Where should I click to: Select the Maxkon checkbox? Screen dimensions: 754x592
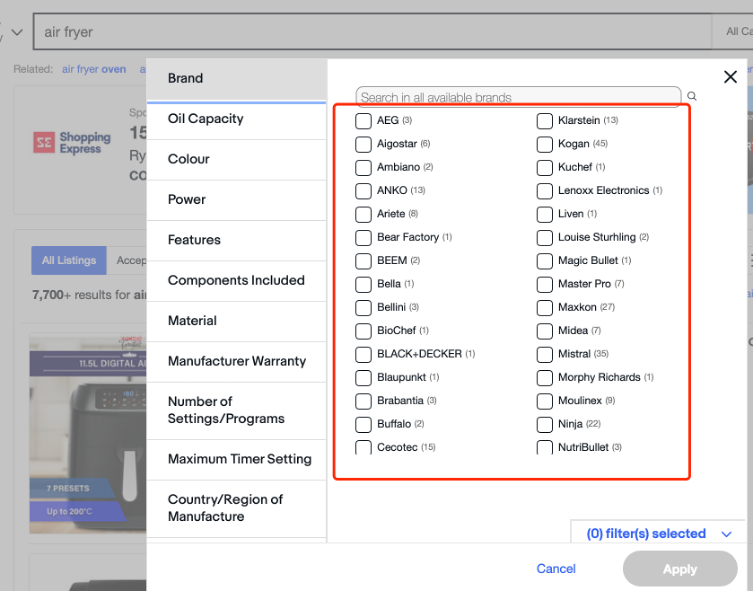(544, 307)
